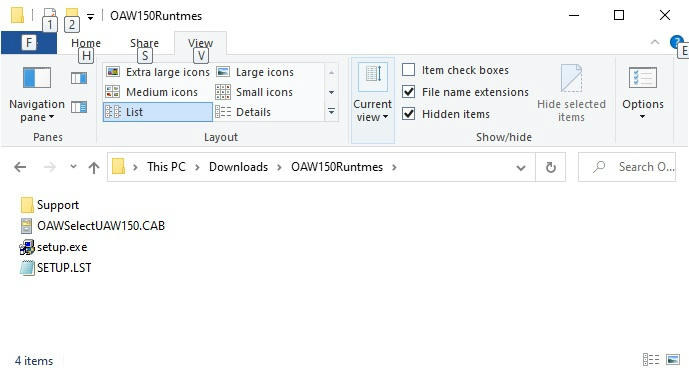Maximize the OAW150Runtmes window
The width and height of the screenshot is (689, 373).
[619, 15]
